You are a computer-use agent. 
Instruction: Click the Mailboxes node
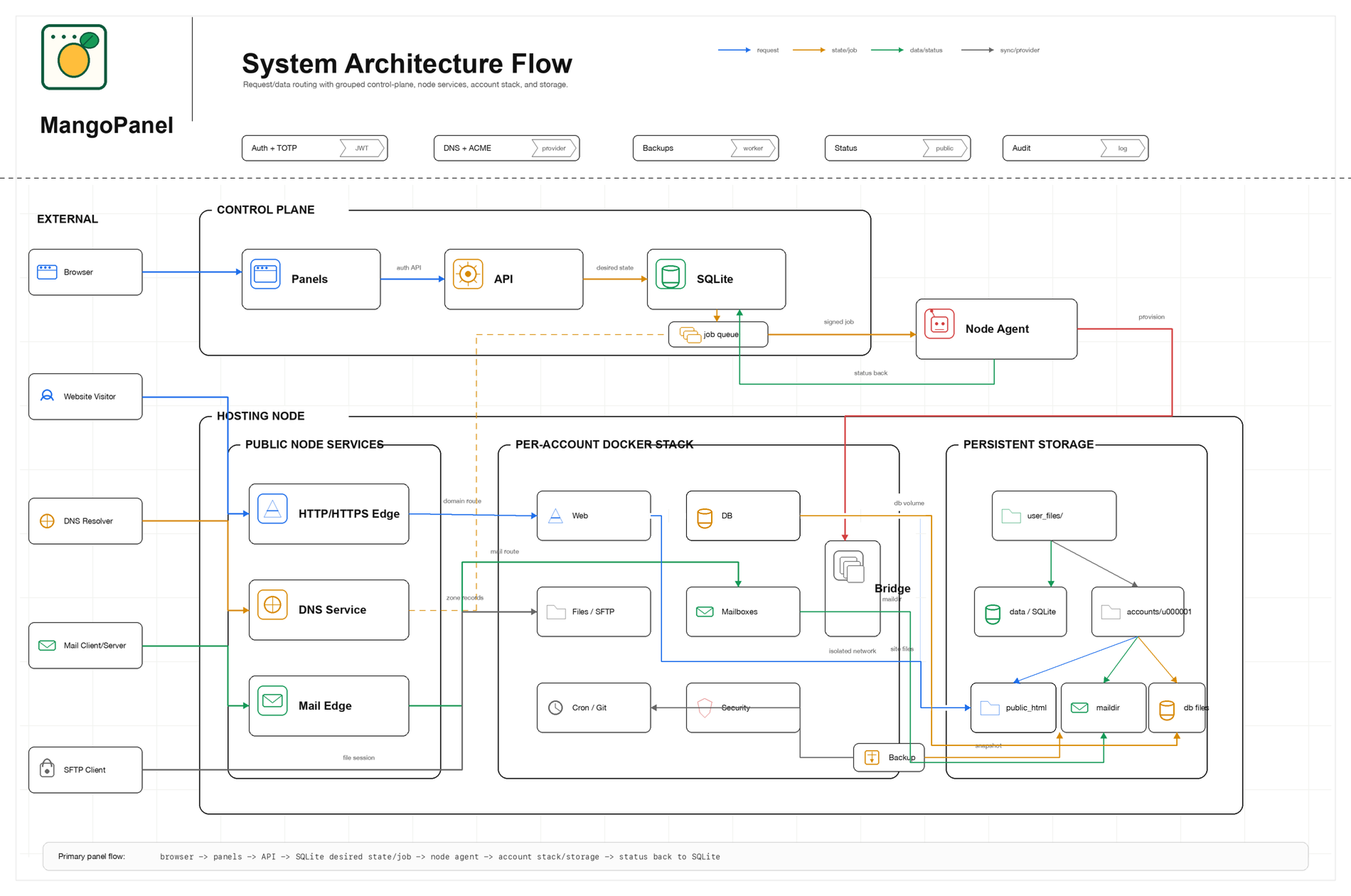(x=743, y=612)
